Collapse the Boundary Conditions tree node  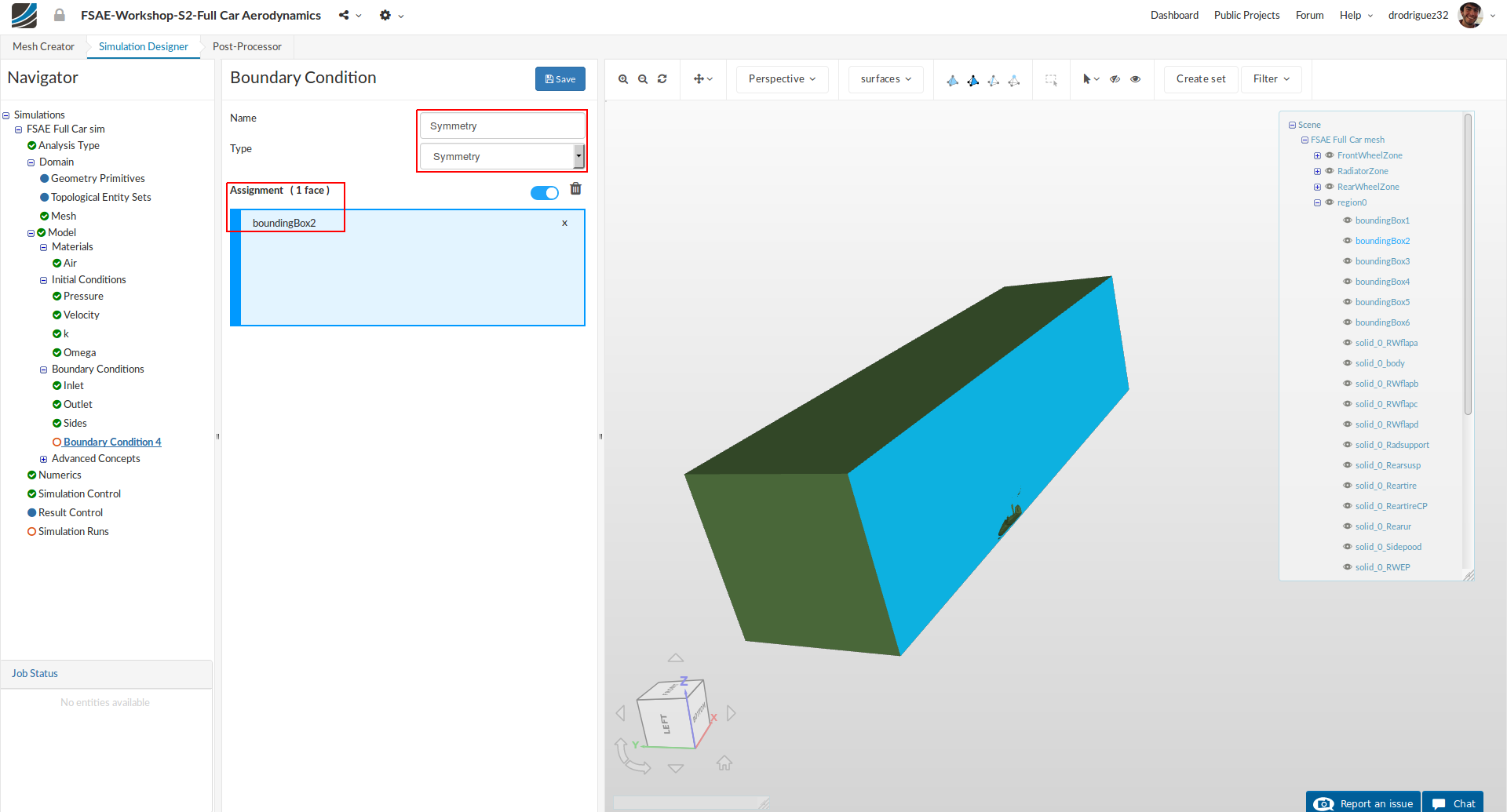(x=44, y=370)
